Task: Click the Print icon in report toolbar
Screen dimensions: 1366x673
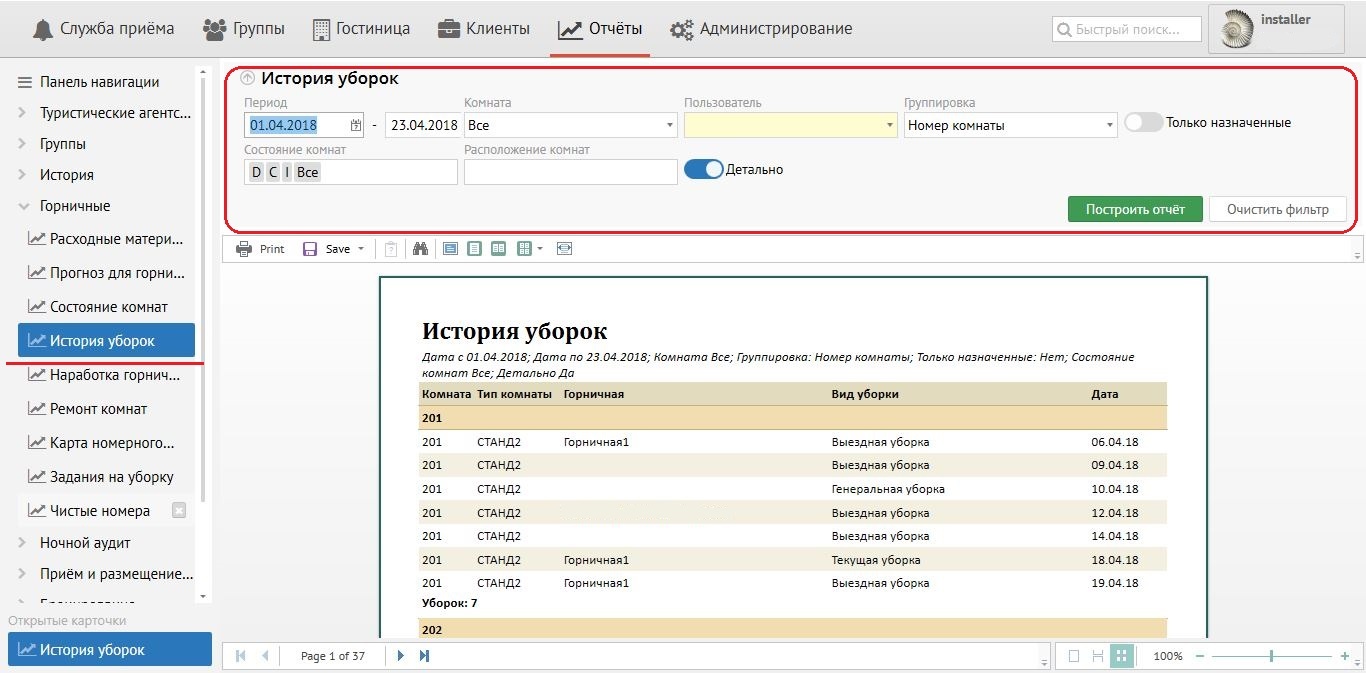Action: coord(244,249)
